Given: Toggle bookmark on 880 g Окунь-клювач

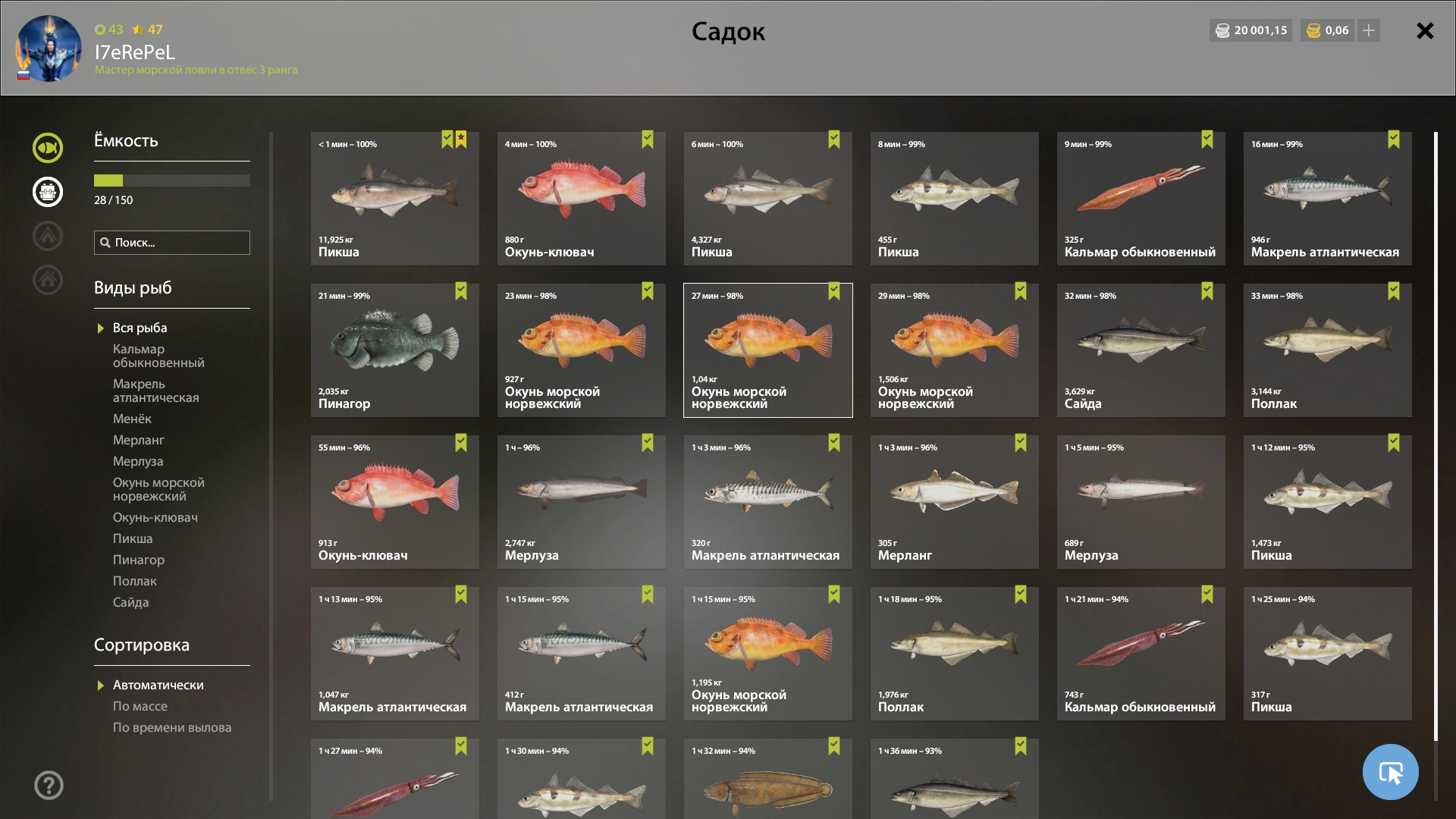Looking at the screenshot, I should click(648, 140).
